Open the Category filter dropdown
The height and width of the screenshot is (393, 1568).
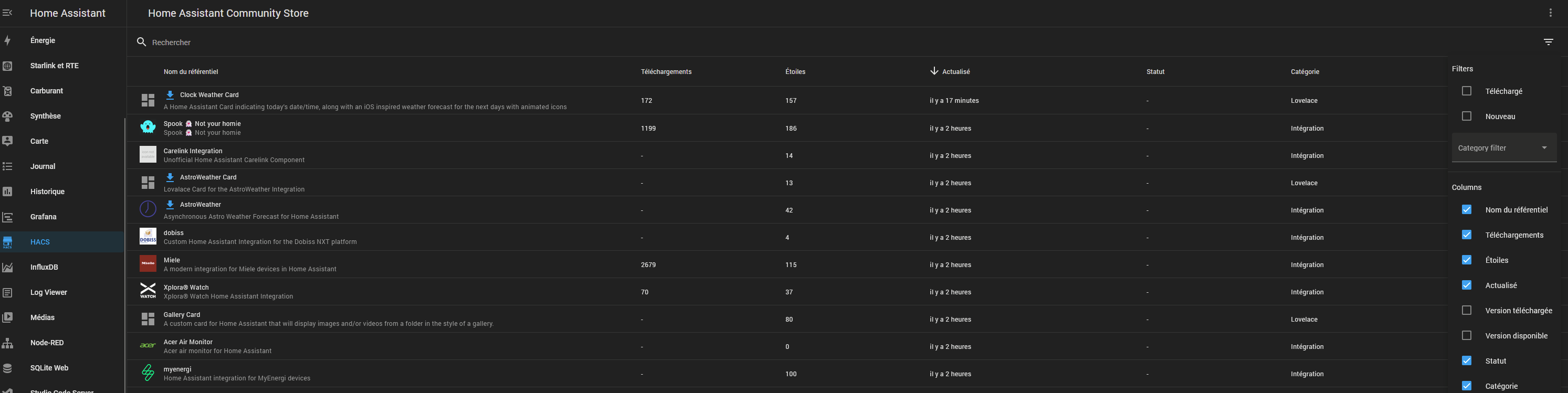1504,148
